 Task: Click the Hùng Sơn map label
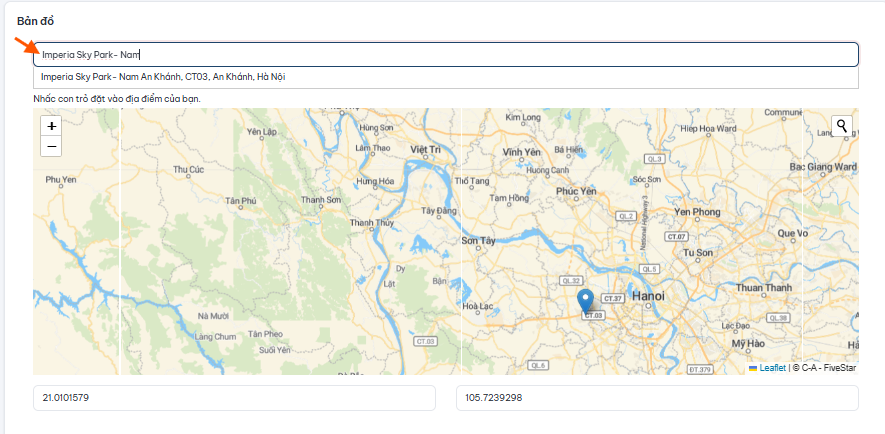tap(376, 128)
